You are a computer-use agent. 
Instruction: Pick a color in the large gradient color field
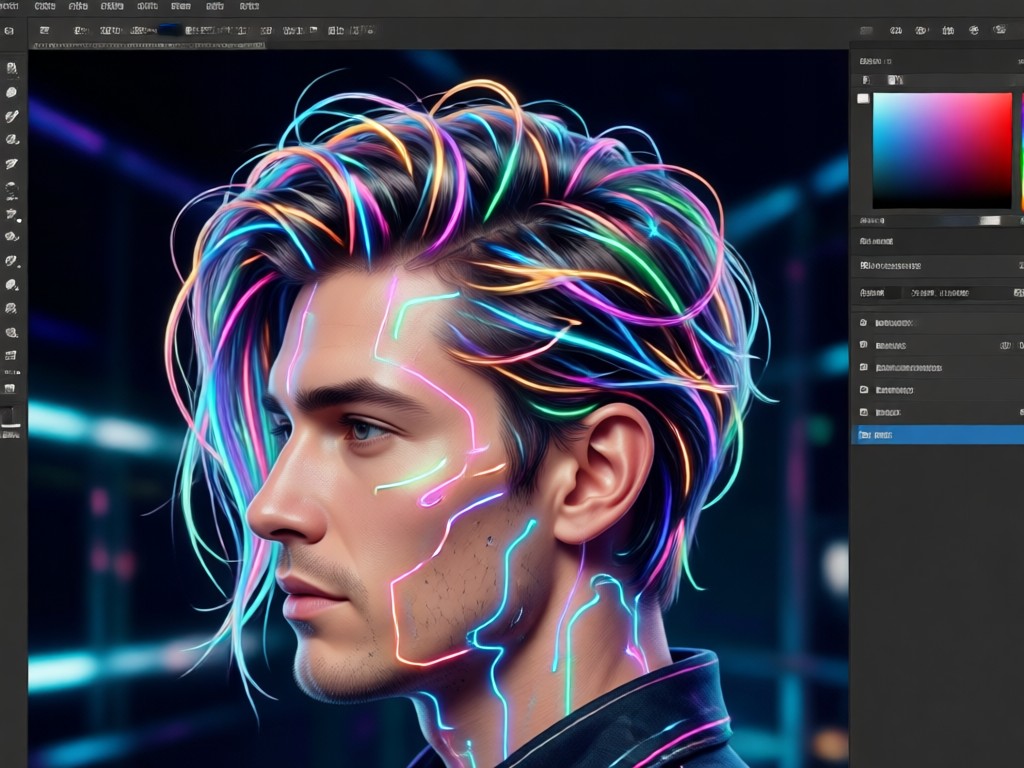(x=942, y=150)
